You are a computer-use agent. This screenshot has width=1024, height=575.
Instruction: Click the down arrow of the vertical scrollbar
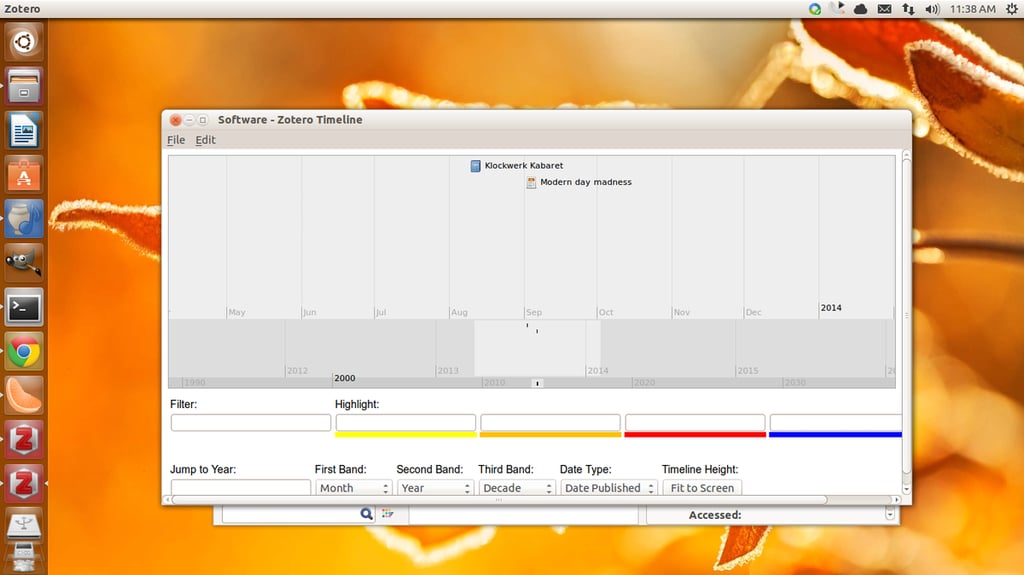click(x=906, y=489)
